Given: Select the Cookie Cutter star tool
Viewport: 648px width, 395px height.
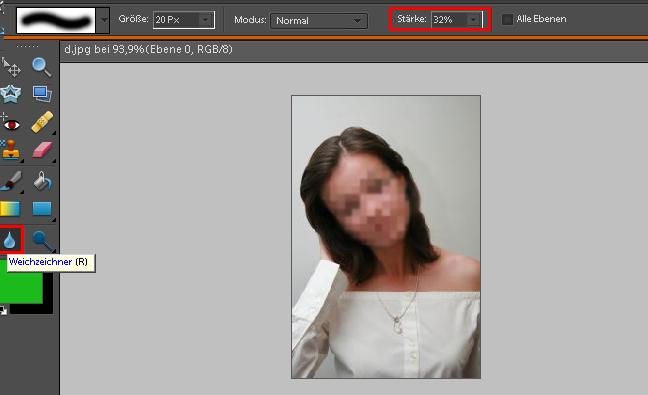Looking at the screenshot, I should [x=10, y=94].
